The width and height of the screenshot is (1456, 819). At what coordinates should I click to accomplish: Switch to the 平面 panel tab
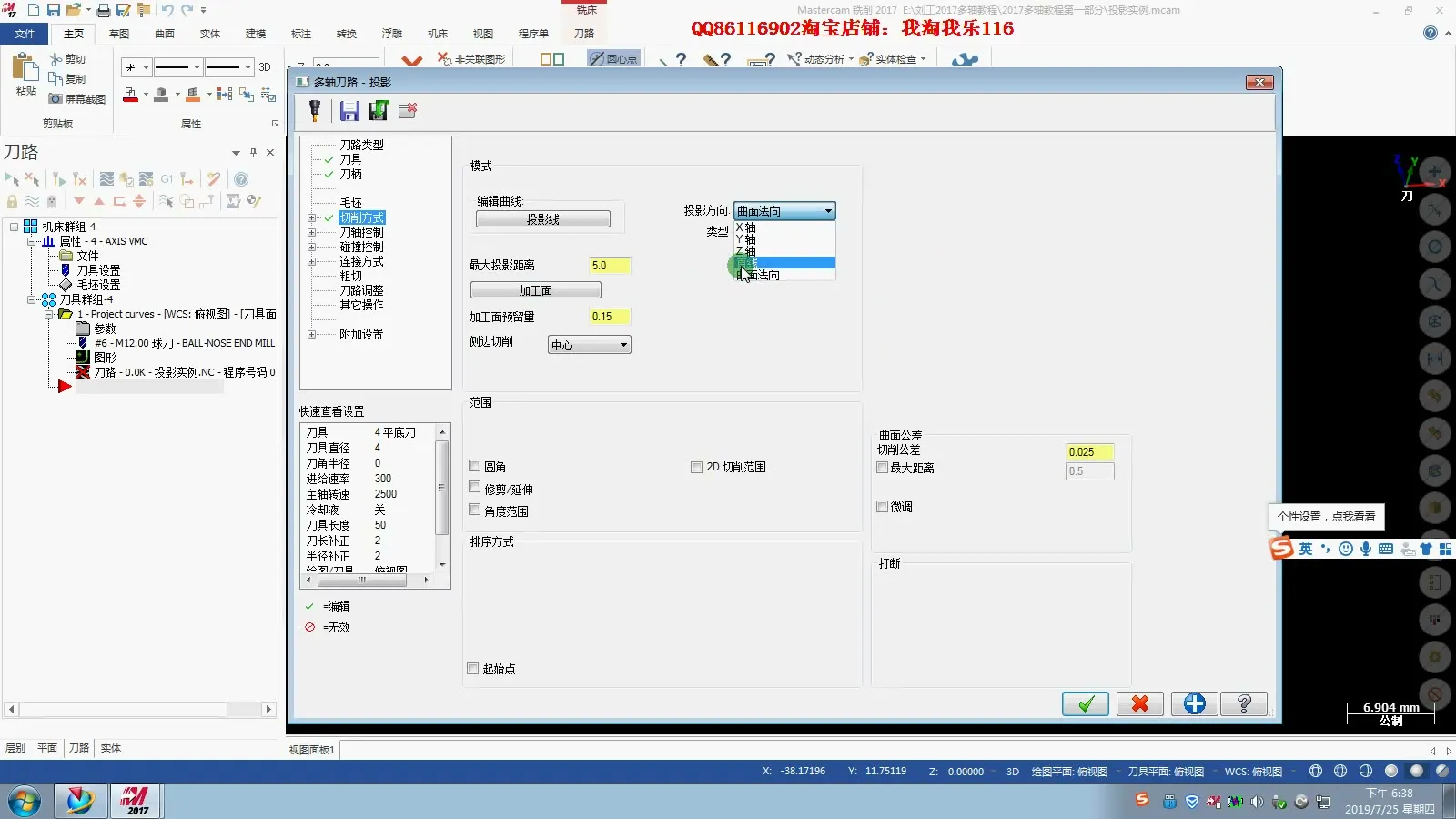tap(45, 747)
